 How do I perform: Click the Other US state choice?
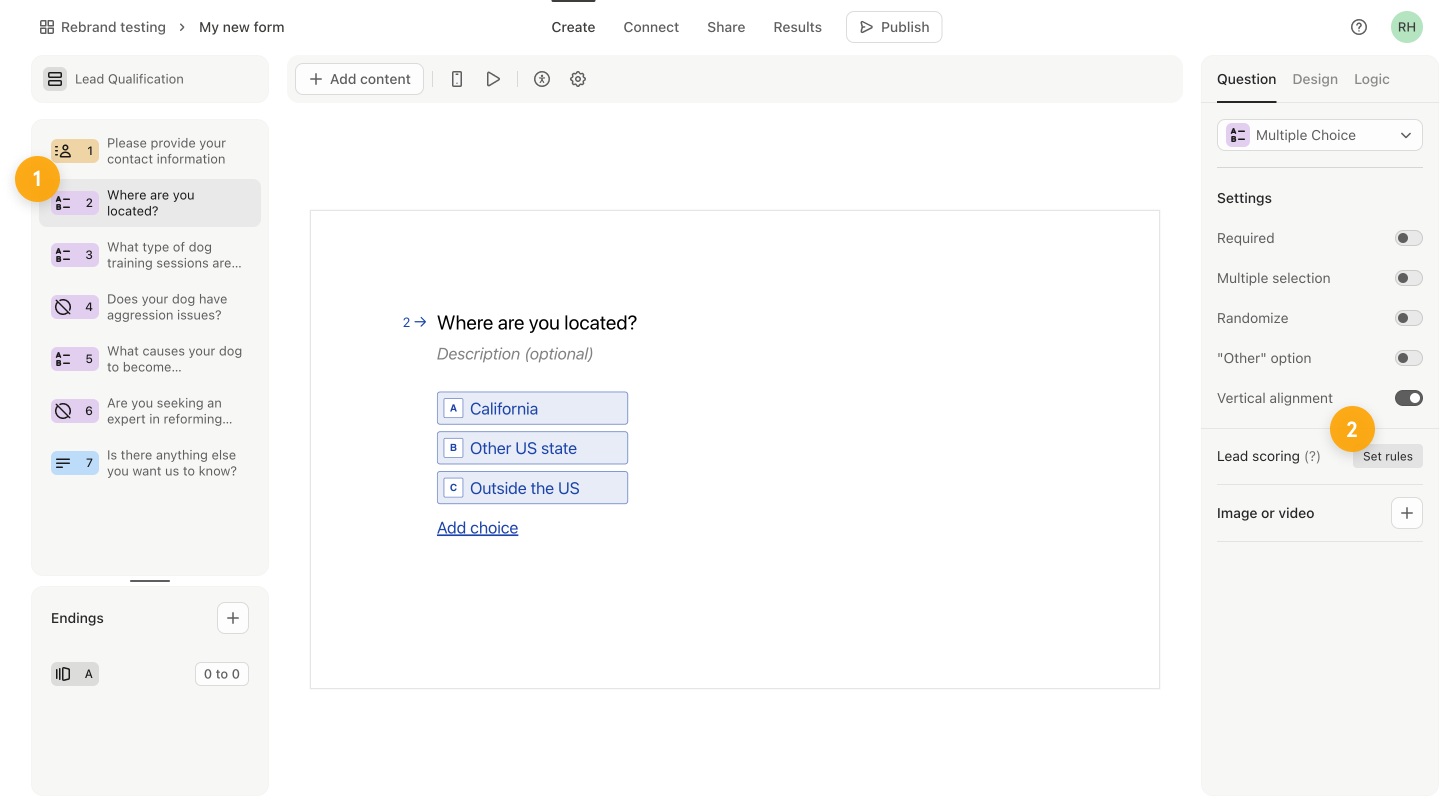(532, 448)
